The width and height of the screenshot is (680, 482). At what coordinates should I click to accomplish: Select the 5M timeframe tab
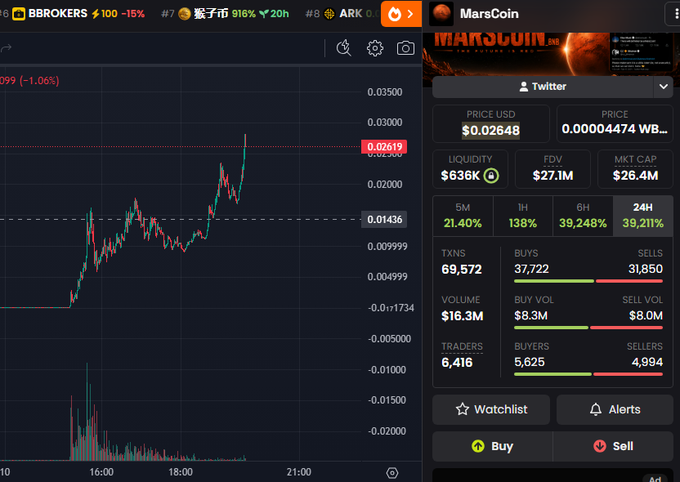(463, 216)
